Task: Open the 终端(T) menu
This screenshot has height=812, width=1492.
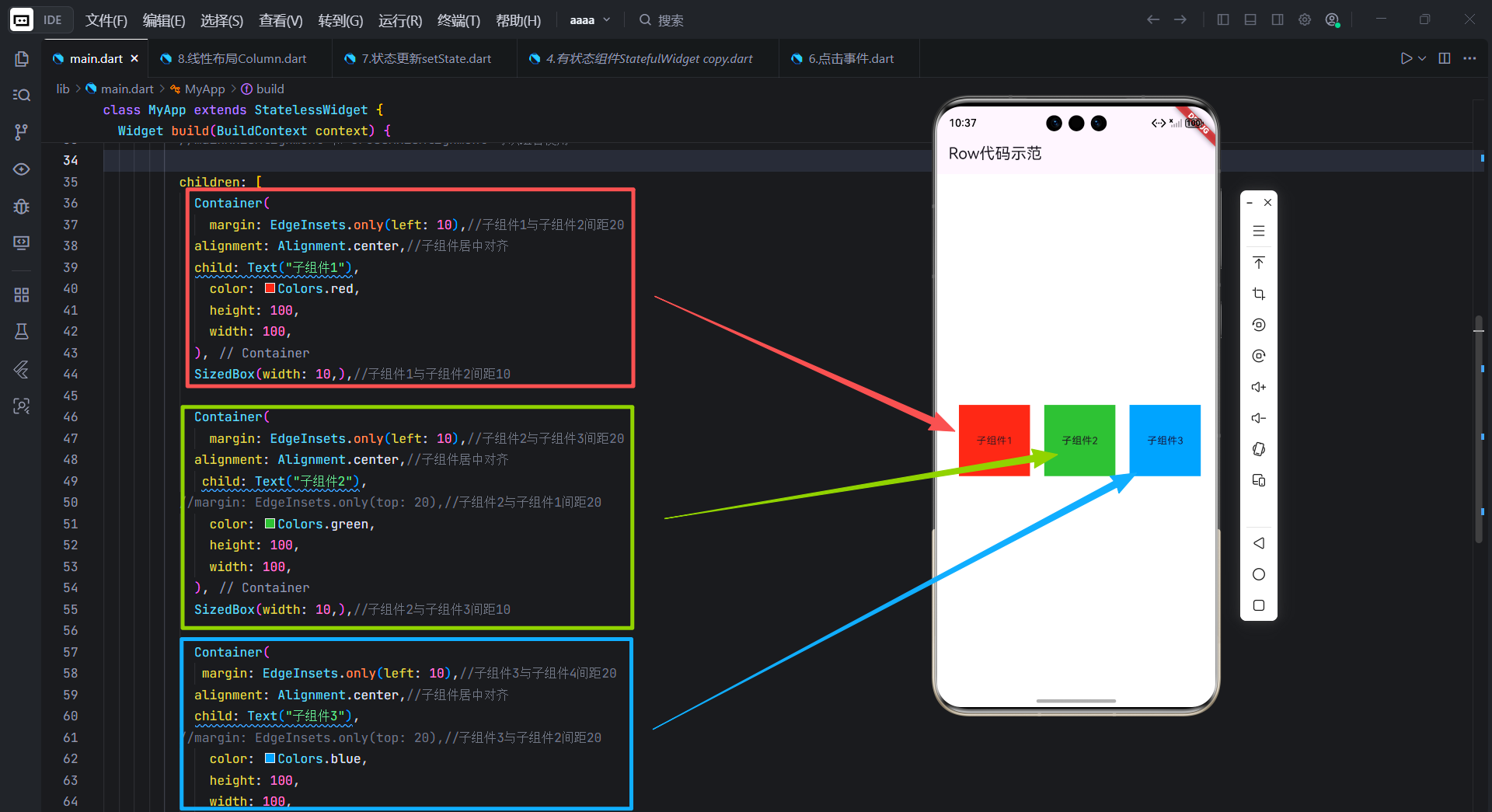Action: tap(458, 20)
